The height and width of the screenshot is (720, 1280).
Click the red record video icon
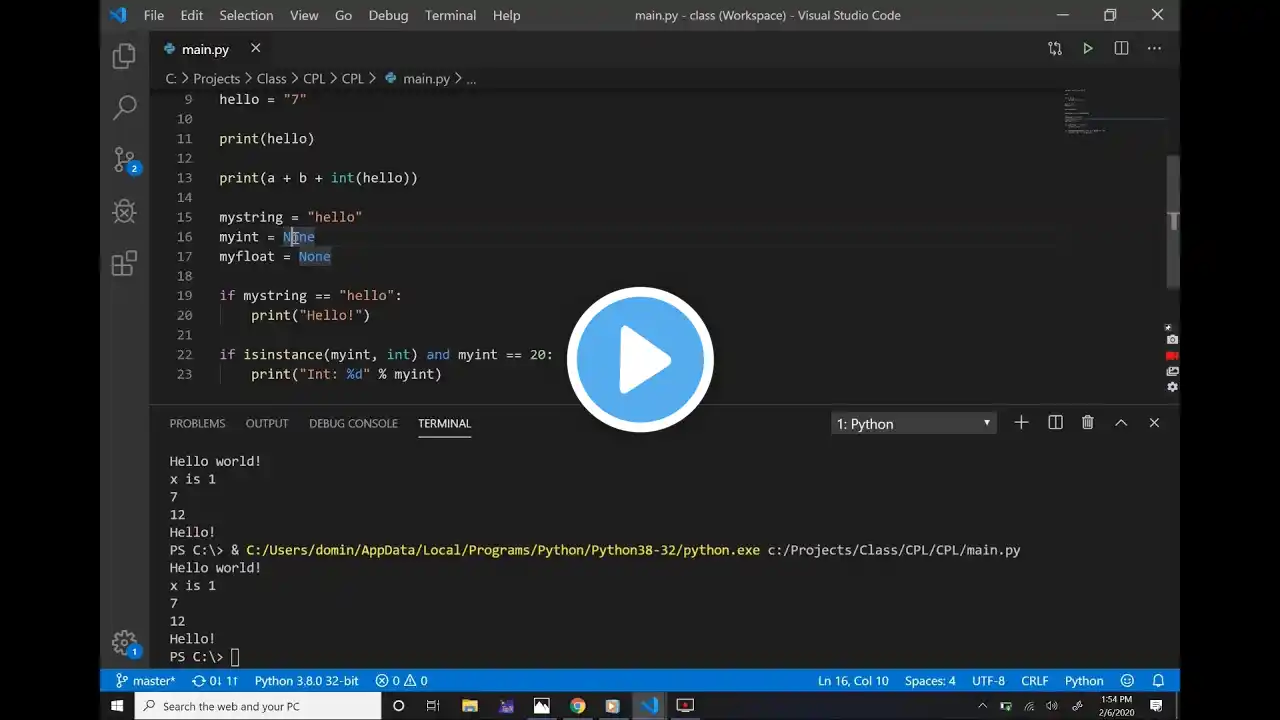1172,356
